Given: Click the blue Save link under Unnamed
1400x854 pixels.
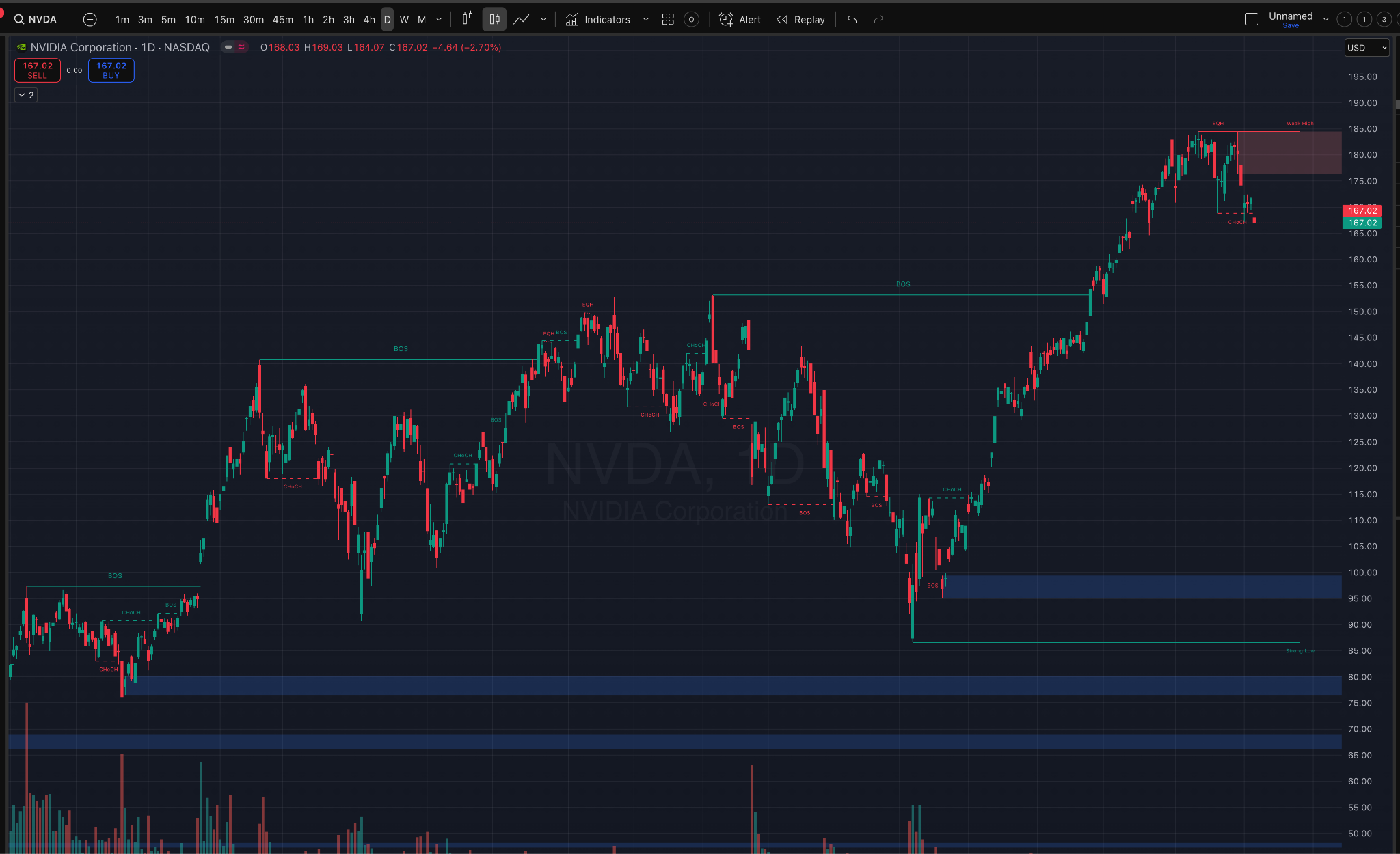Looking at the screenshot, I should [x=1291, y=26].
